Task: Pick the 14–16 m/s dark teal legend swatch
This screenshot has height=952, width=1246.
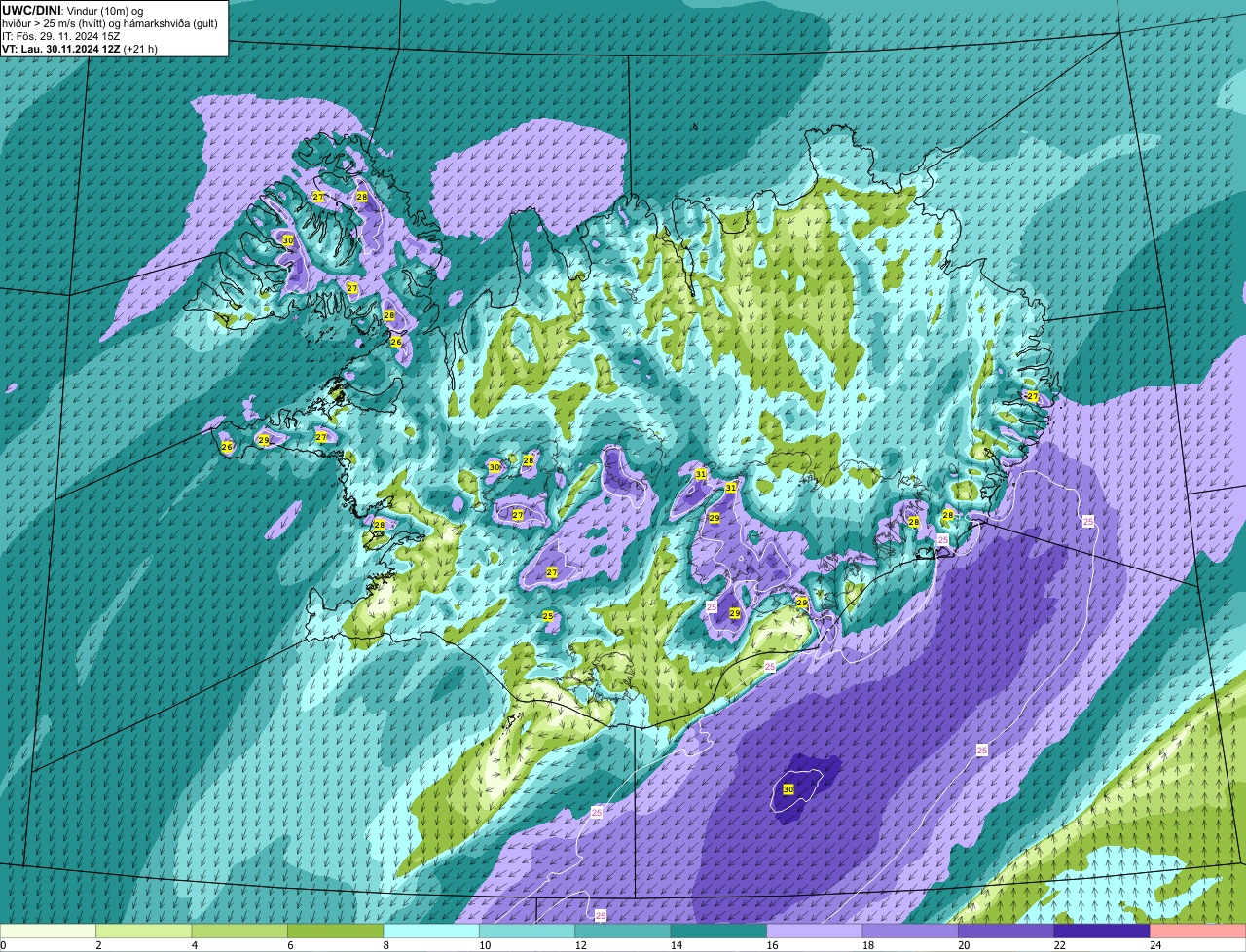Action: [719, 931]
